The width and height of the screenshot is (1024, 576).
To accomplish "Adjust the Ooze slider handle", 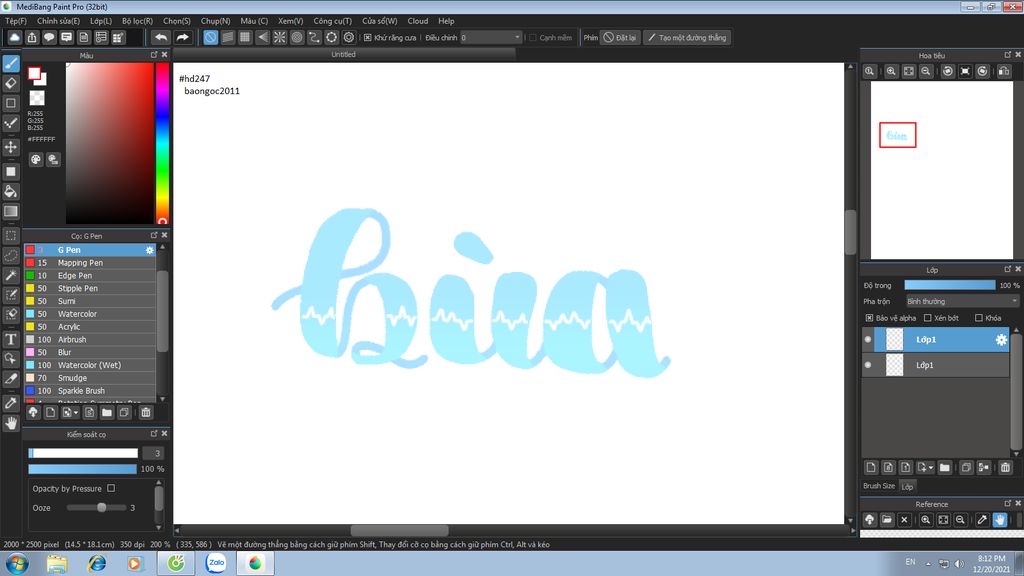I will click(101, 507).
